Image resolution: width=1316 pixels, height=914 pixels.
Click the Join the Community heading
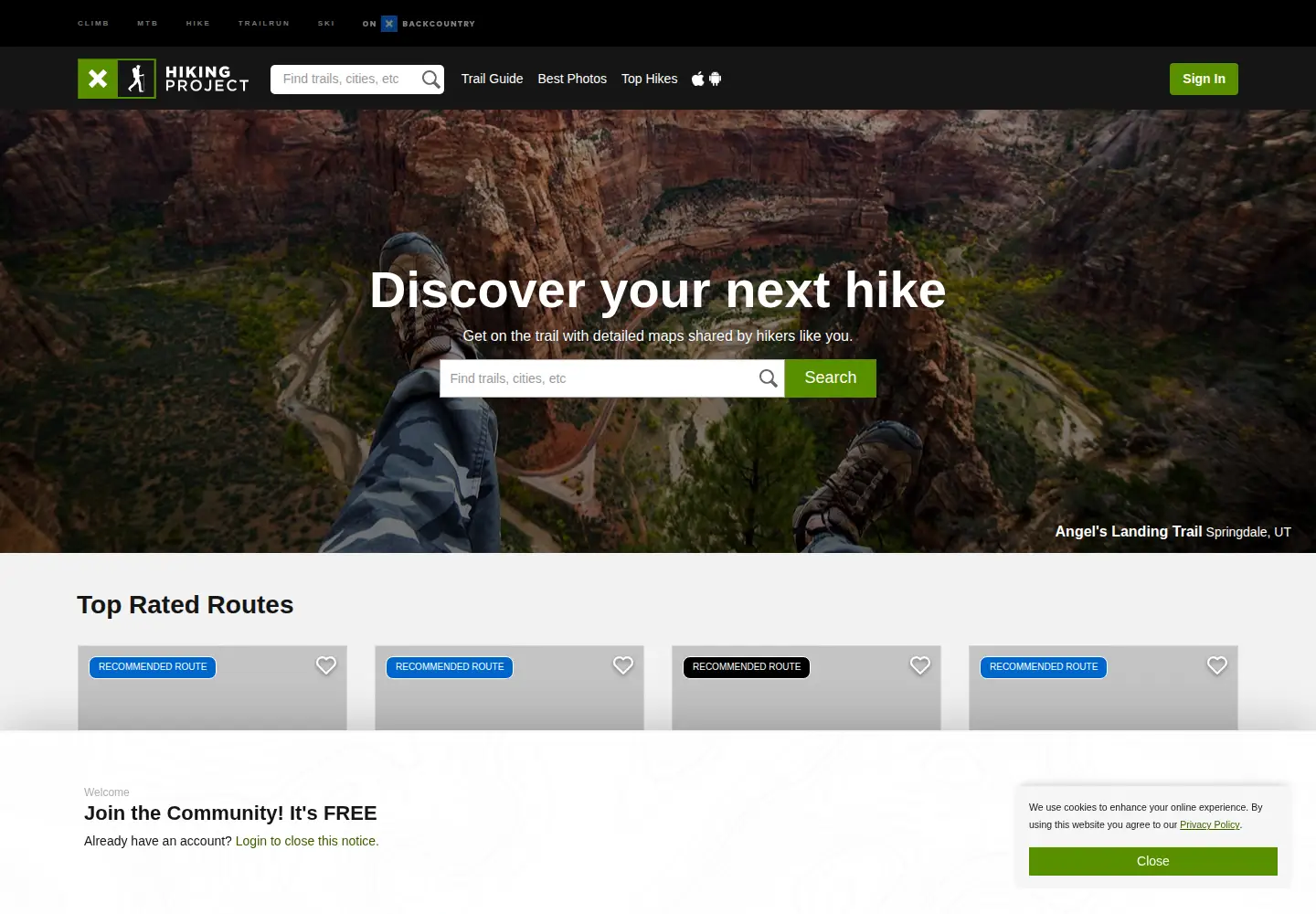[x=230, y=813]
